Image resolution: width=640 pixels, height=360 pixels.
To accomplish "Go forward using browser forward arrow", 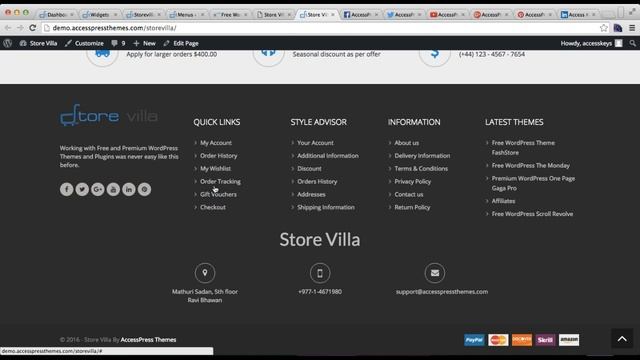I will [20, 28].
